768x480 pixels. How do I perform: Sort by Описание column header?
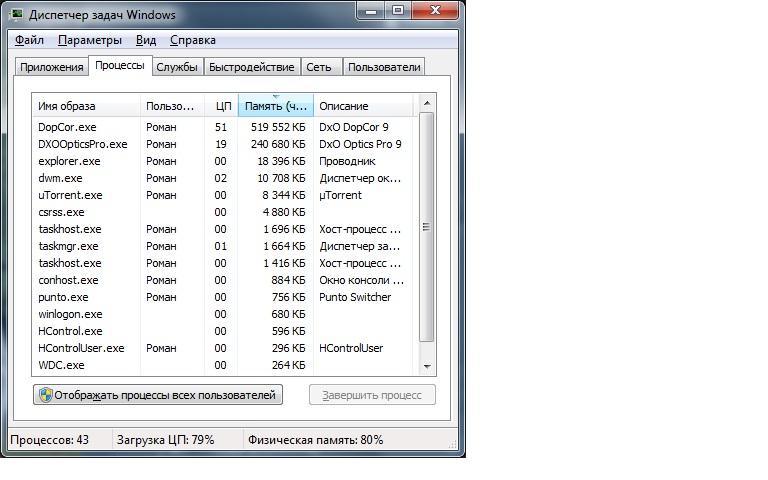click(363, 106)
